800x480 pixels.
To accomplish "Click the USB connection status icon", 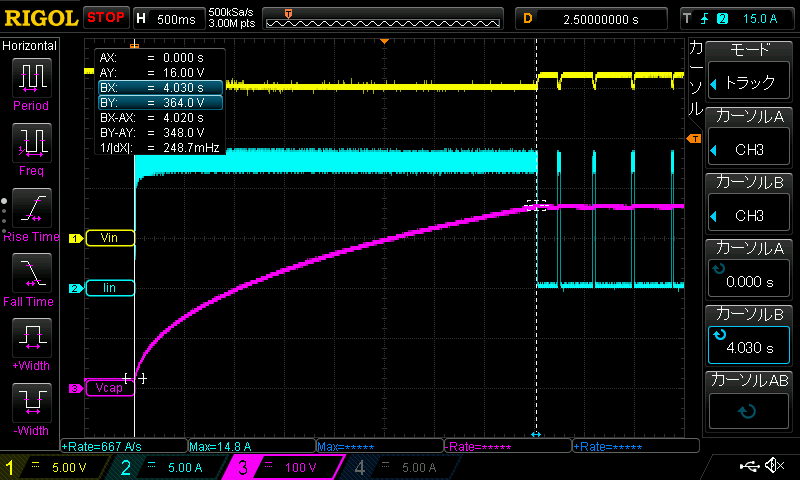I will (749, 465).
